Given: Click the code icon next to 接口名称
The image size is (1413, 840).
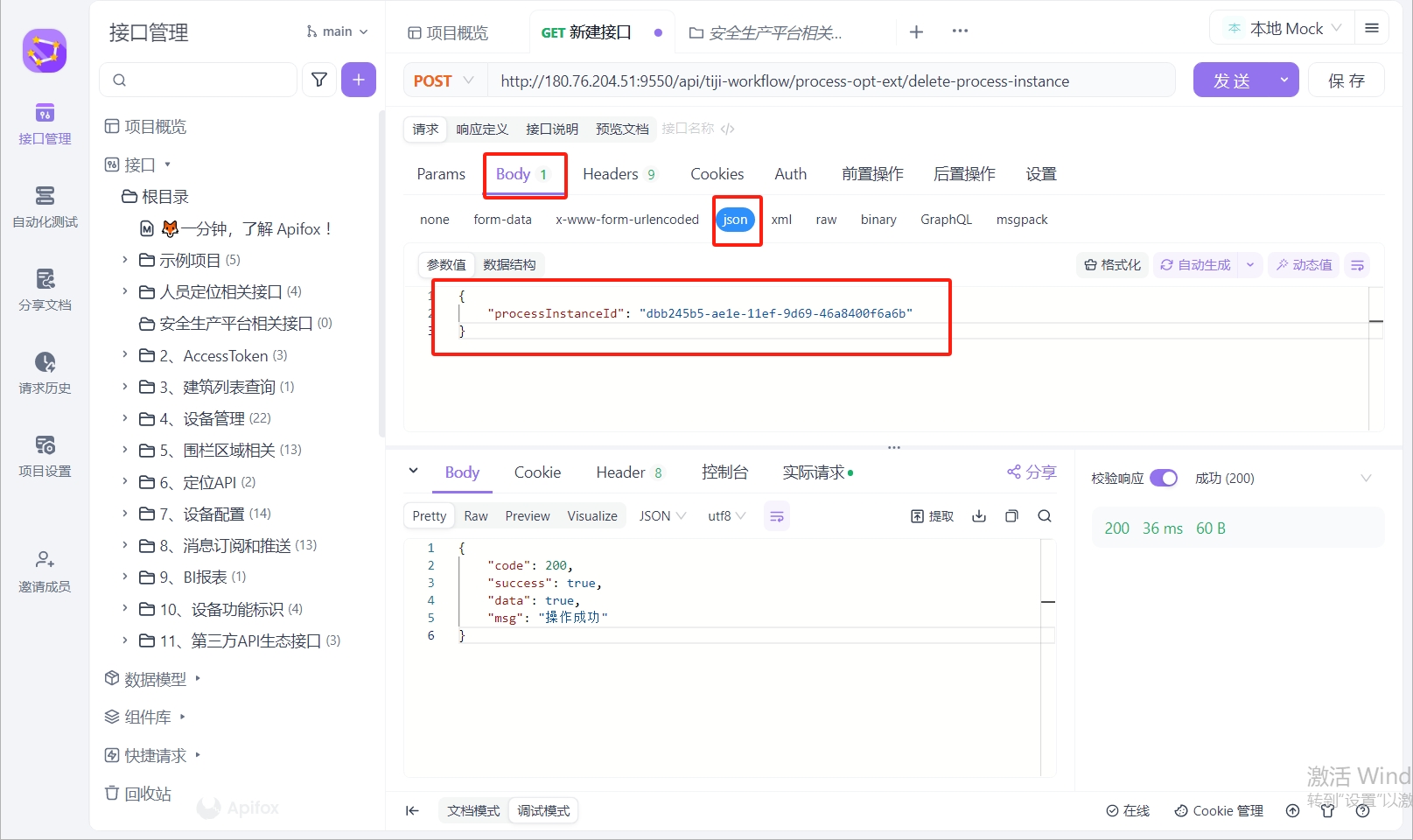Looking at the screenshot, I should [x=728, y=129].
